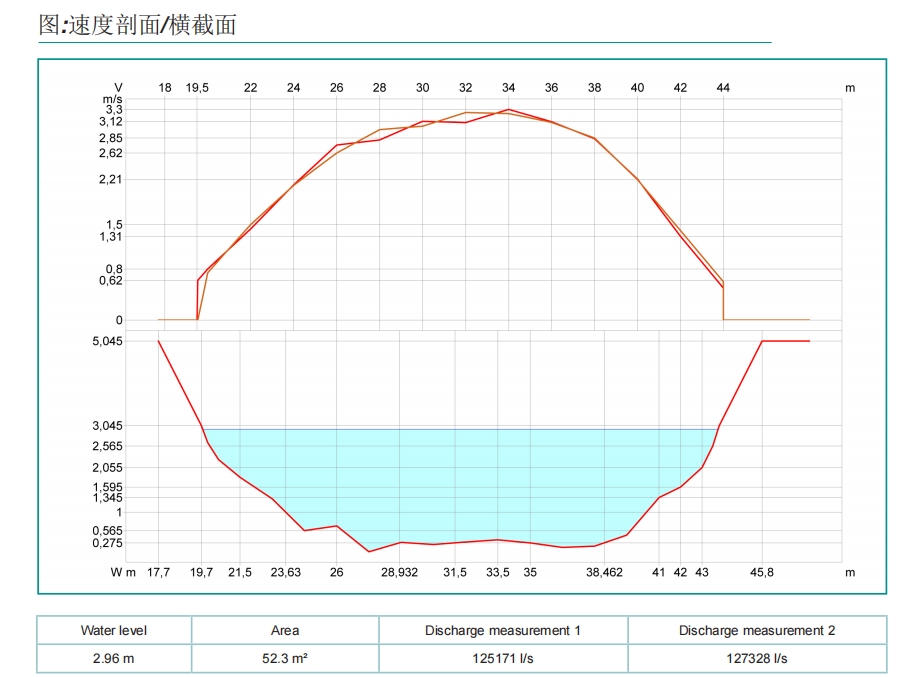Click the '2,565' depth axis label
This screenshot has width=906, height=677.
tap(107, 446)
